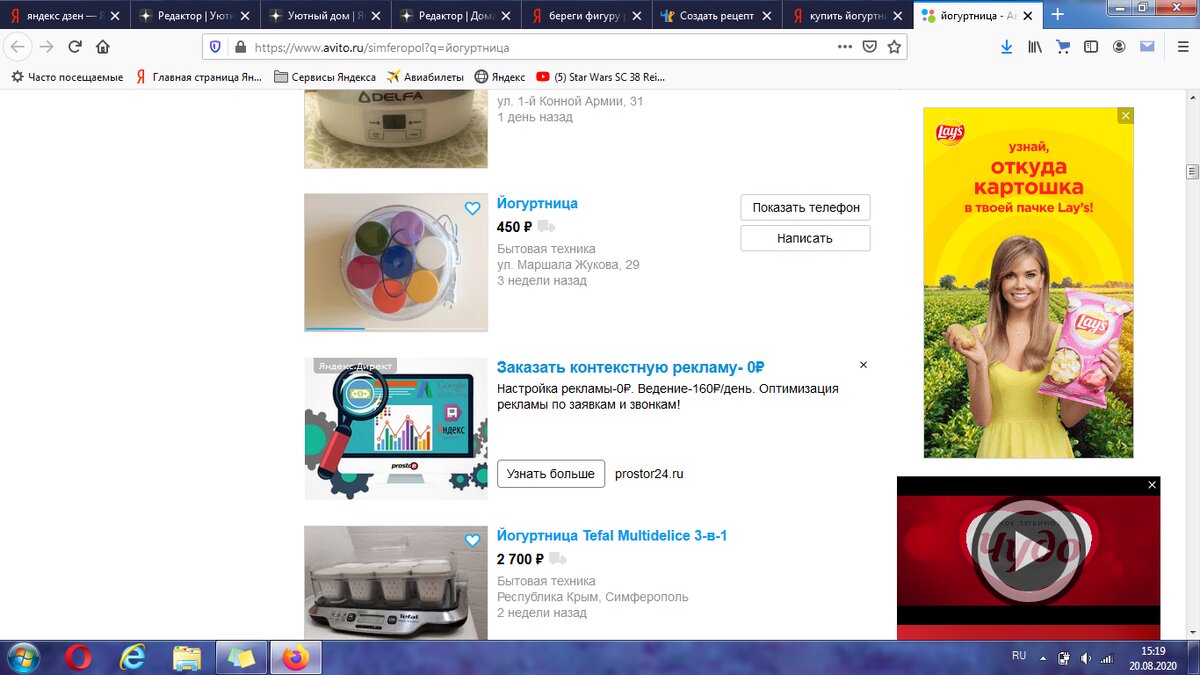The image size is (1200, 675).
Task: Switch to the 'Создать рецепт' tab
Action: coord(717,16)
